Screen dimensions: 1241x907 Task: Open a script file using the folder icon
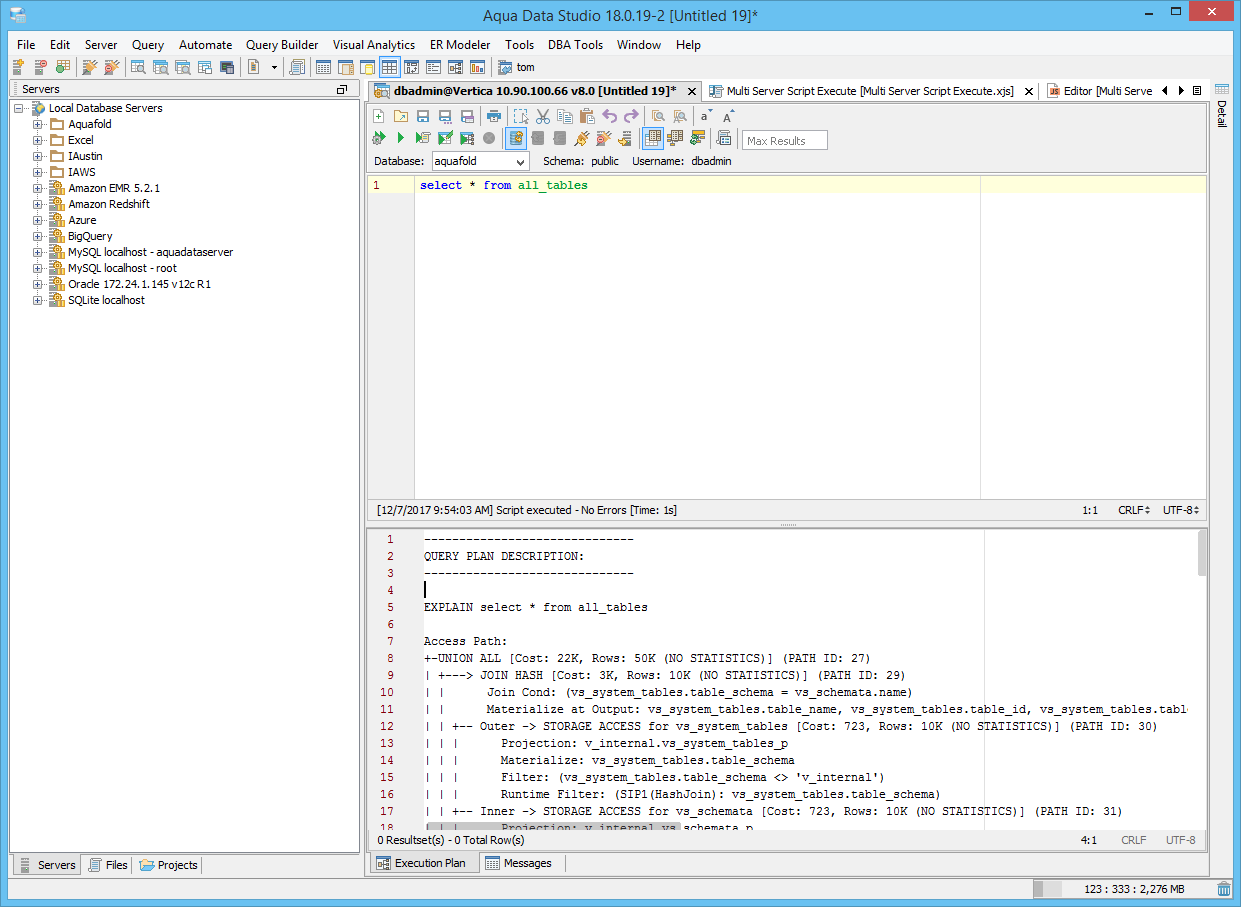click(400, 116)
